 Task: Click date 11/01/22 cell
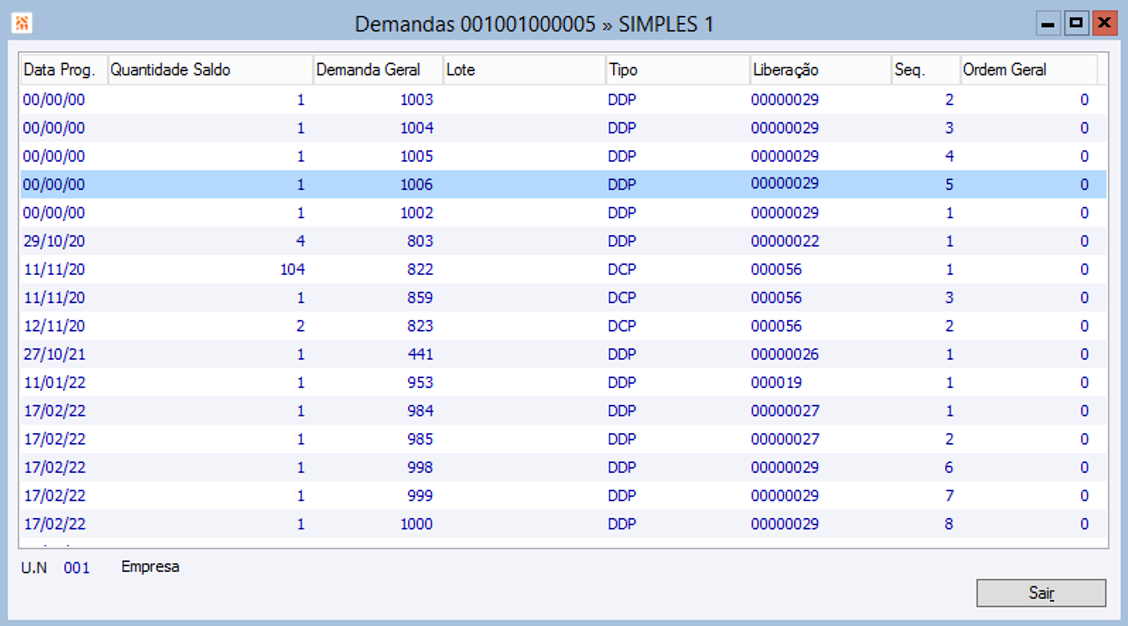pos(54,383)
